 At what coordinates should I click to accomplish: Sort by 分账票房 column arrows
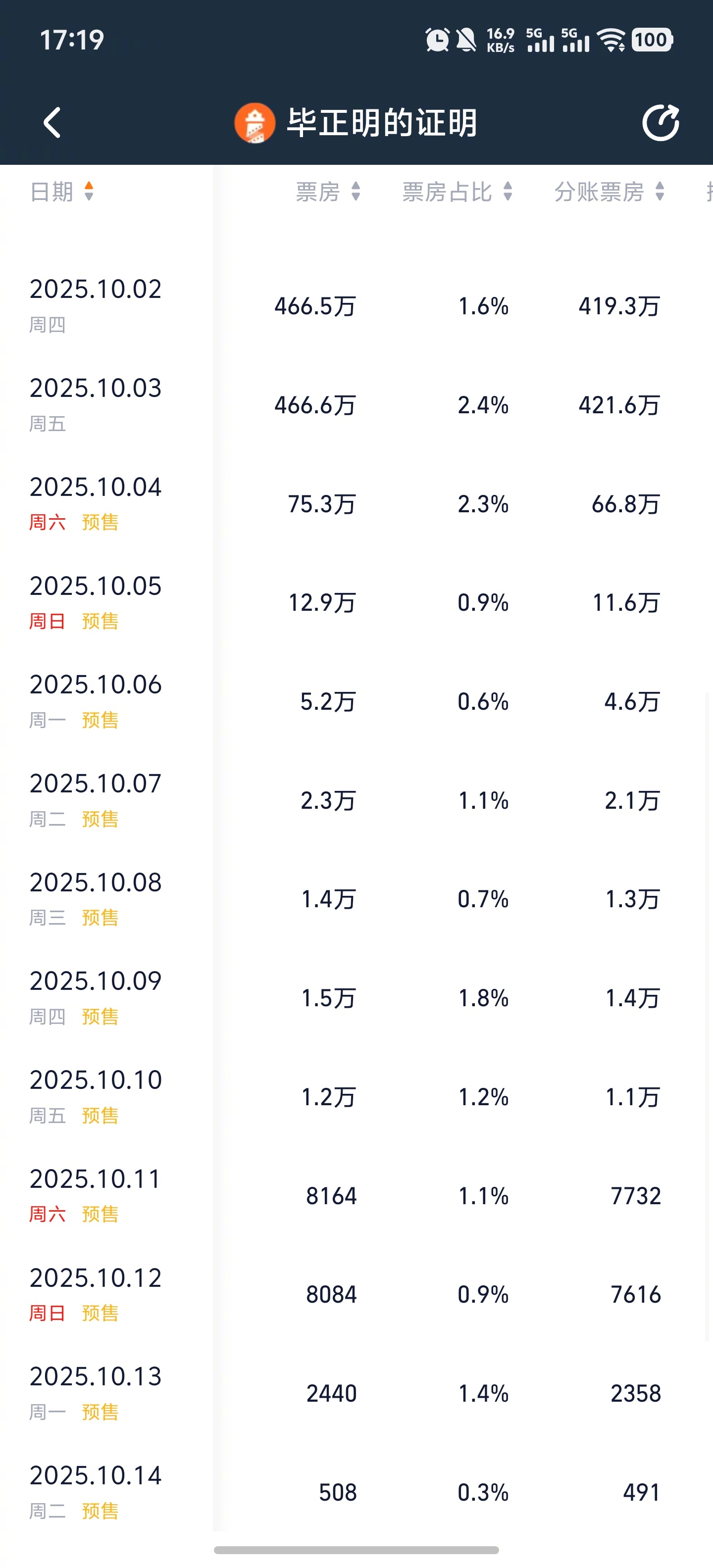click(660, 192)
